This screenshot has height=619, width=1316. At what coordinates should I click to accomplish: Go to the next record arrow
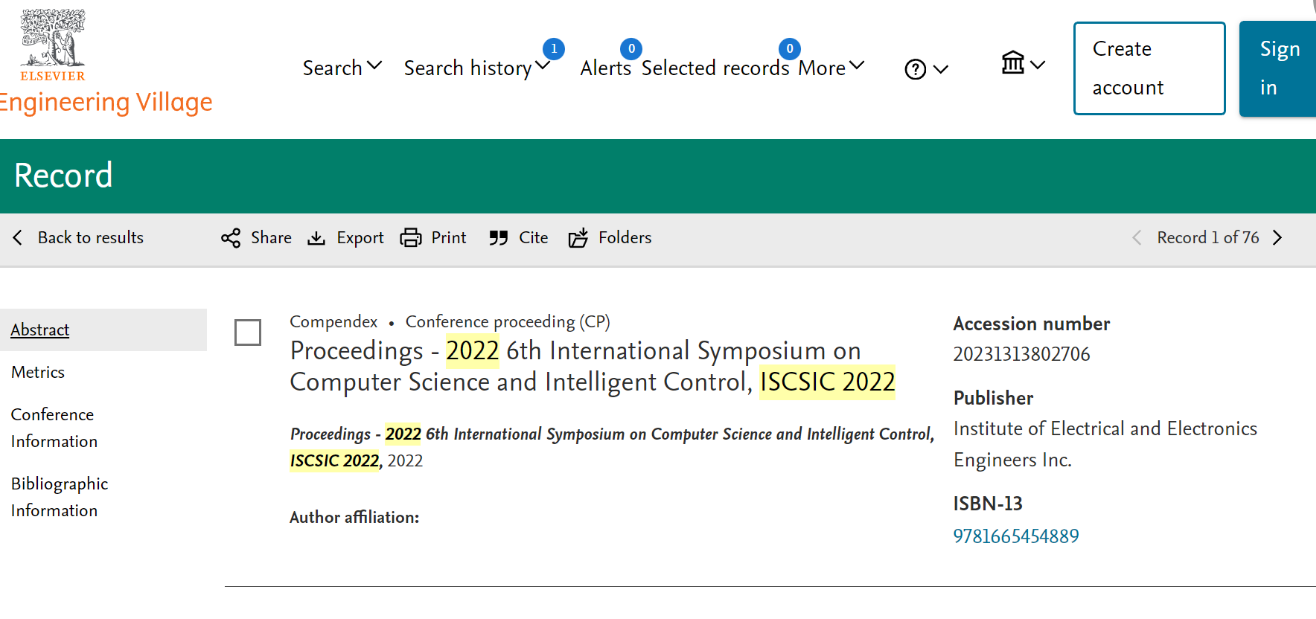pos(1277,237)
